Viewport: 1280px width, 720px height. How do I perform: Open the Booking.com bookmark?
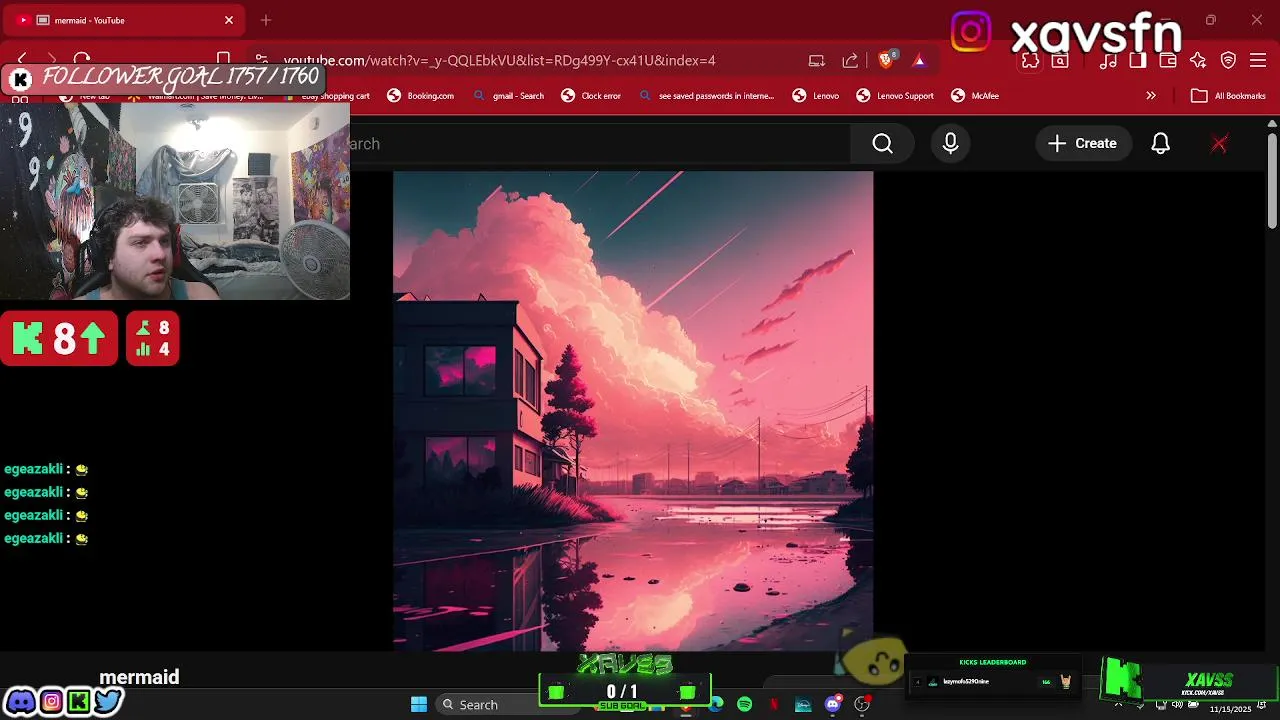point(421,96)
